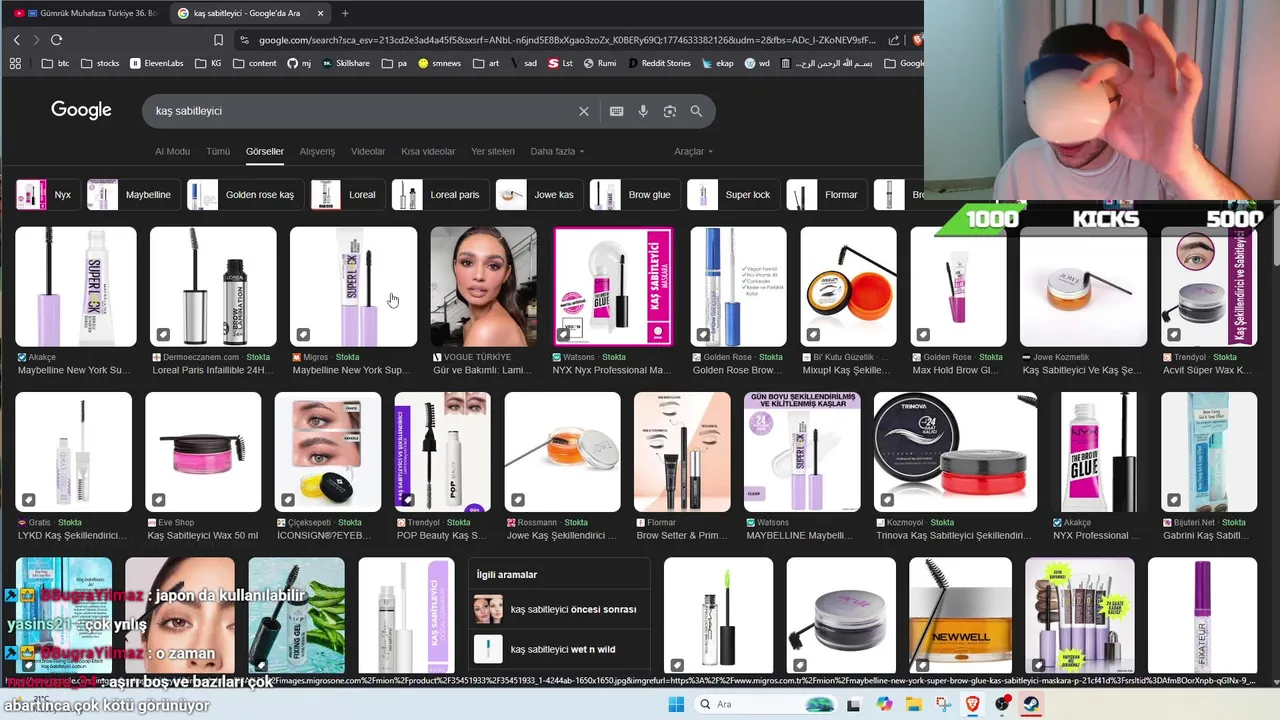Click the taskbar Ara search box

(765, 704)
